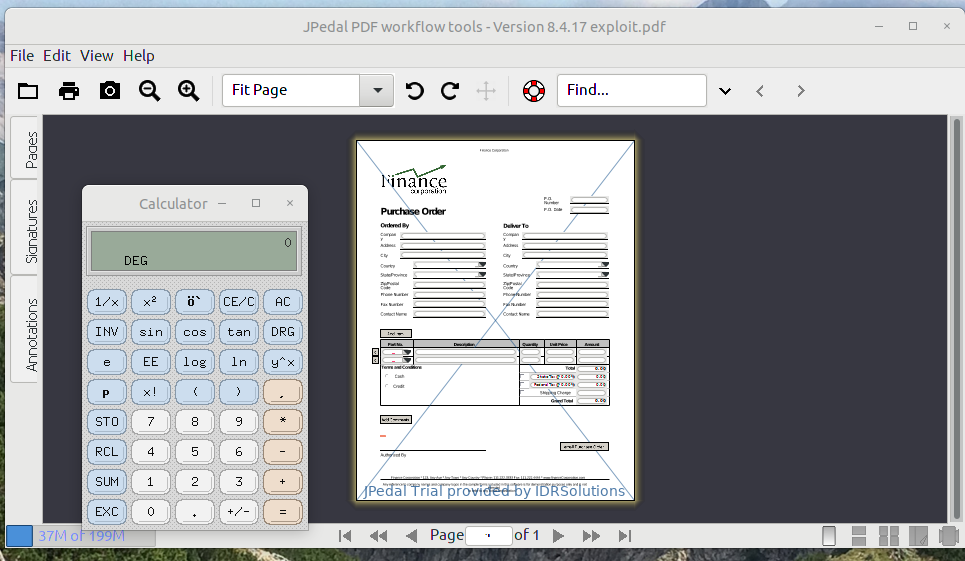Print the document with printer icon

tap(69, 90)
